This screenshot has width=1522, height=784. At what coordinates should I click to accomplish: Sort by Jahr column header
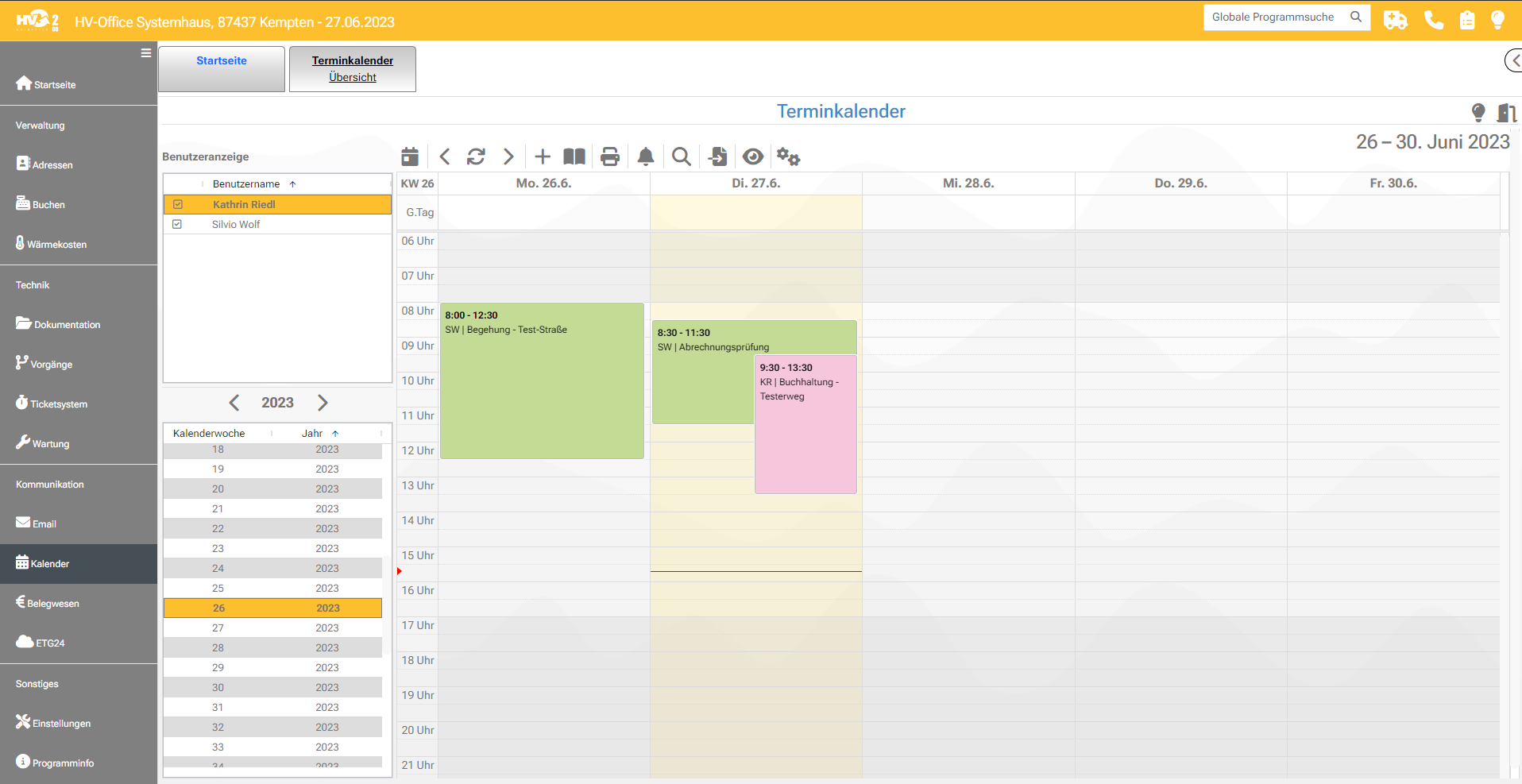[x=312, y=433]
